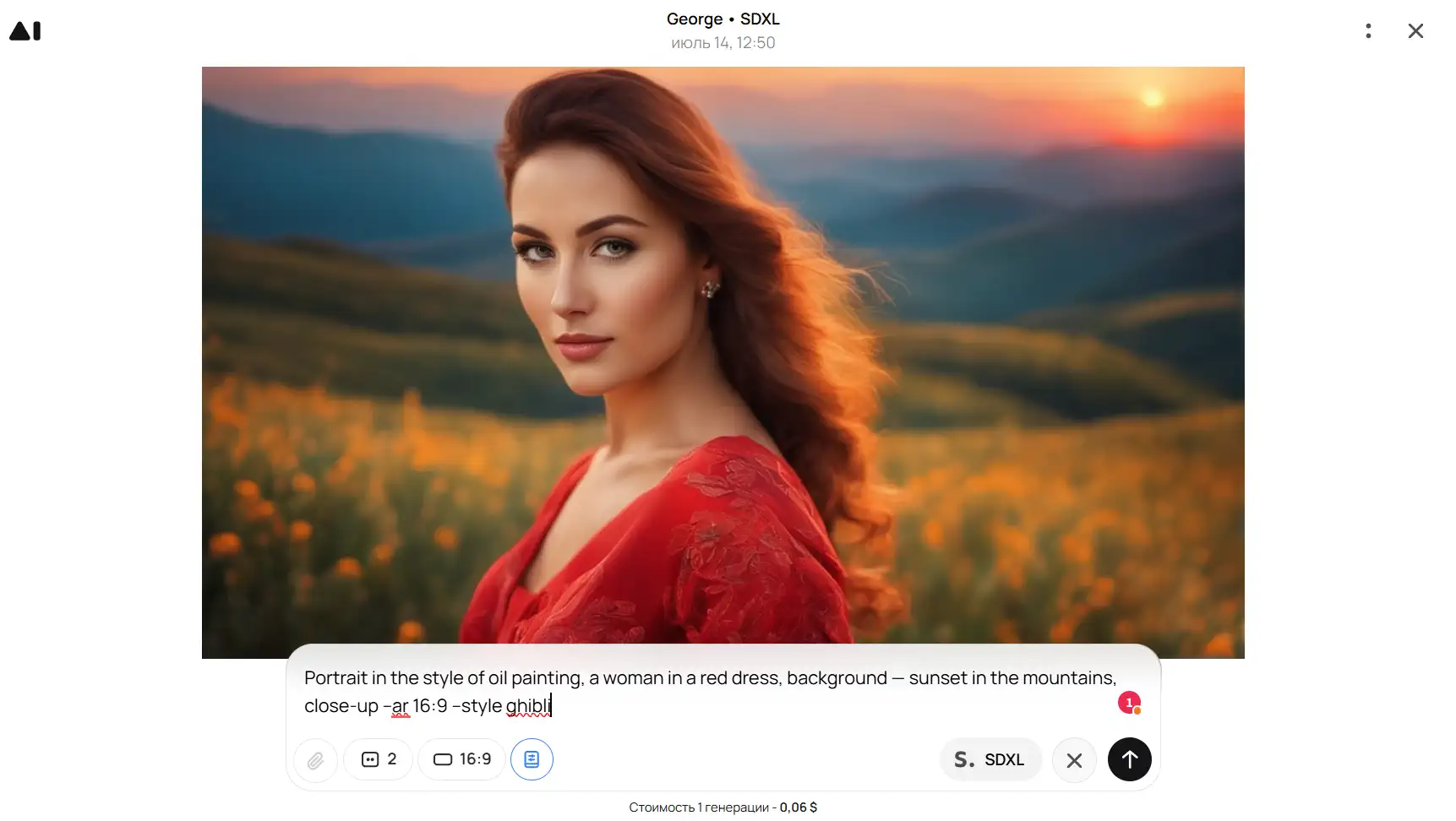Click the underlined ar flag in prompt
Screen dimensions: 1456x821
(400, 706)
